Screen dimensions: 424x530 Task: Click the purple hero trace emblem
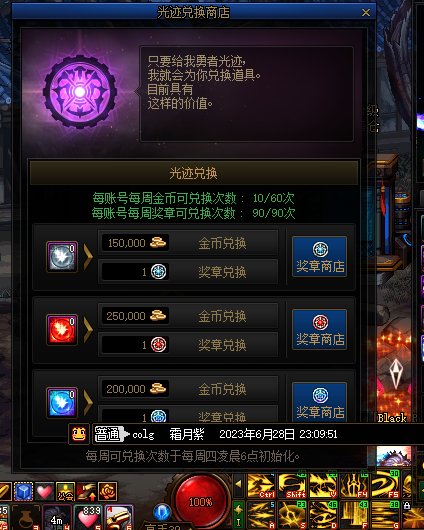80,92
